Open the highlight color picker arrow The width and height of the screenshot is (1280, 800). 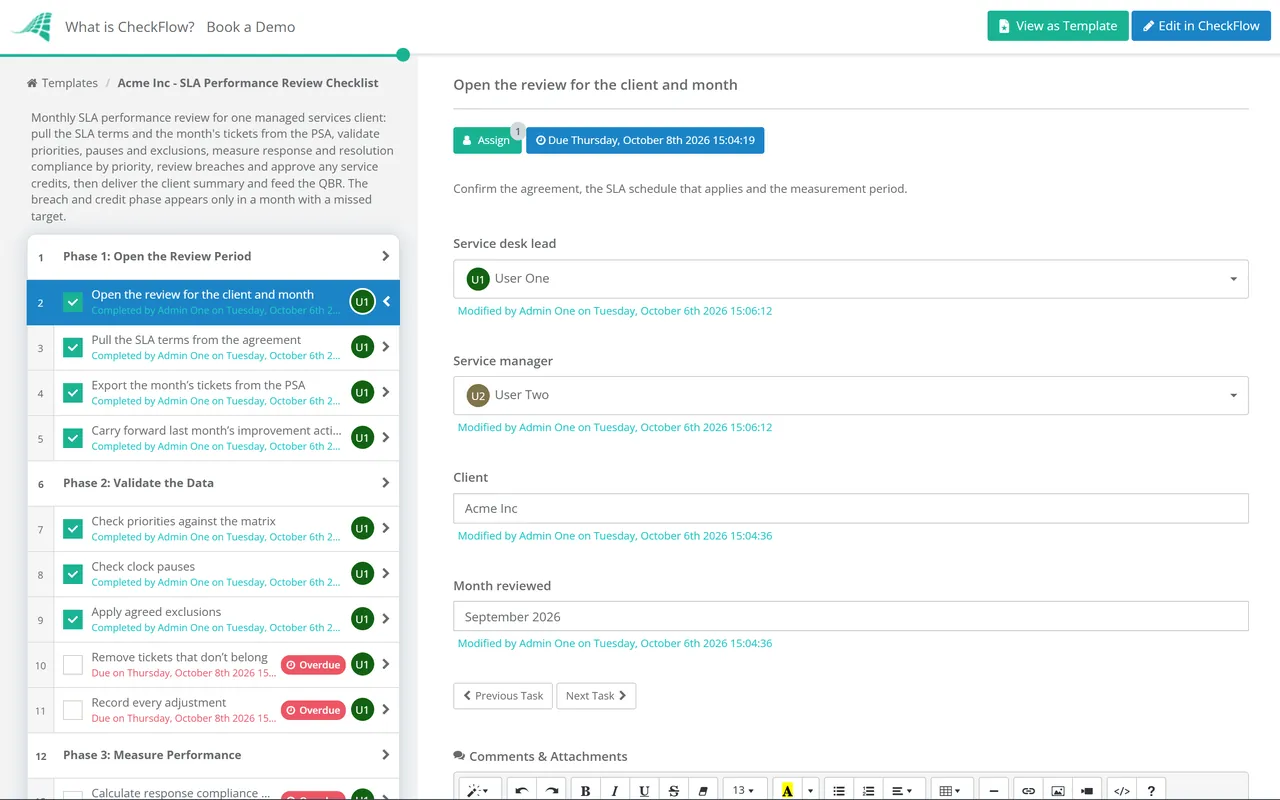[810, 790]
